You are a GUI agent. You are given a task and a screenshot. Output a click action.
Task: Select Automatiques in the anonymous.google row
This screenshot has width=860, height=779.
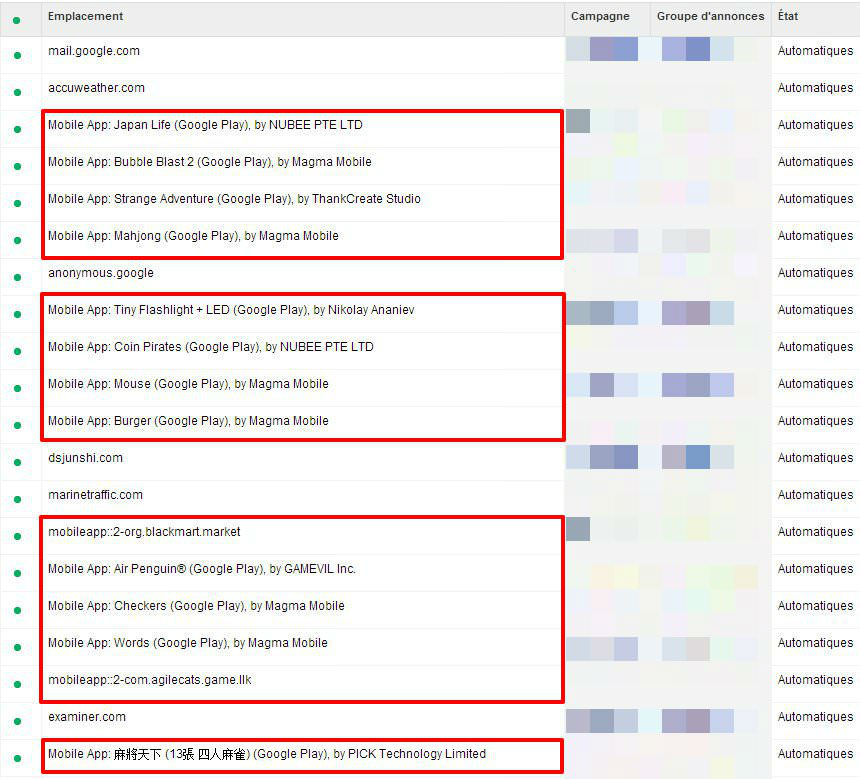point(816,273)
